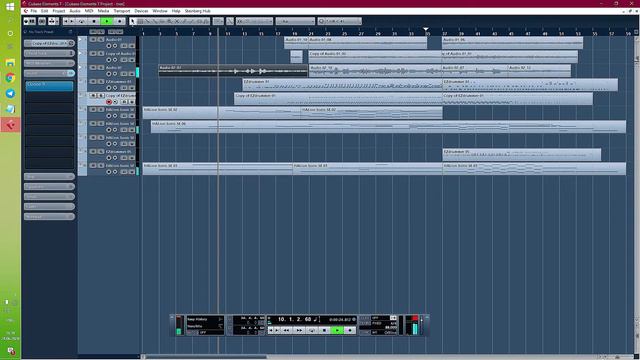
Task: Click the Record button in the transport panel
Action: (350, 330)
